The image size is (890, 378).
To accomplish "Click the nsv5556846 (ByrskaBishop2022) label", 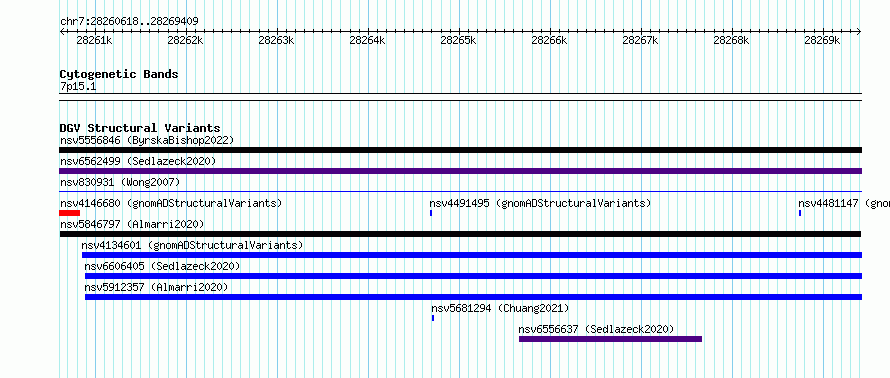I will [x=147, y=140].
